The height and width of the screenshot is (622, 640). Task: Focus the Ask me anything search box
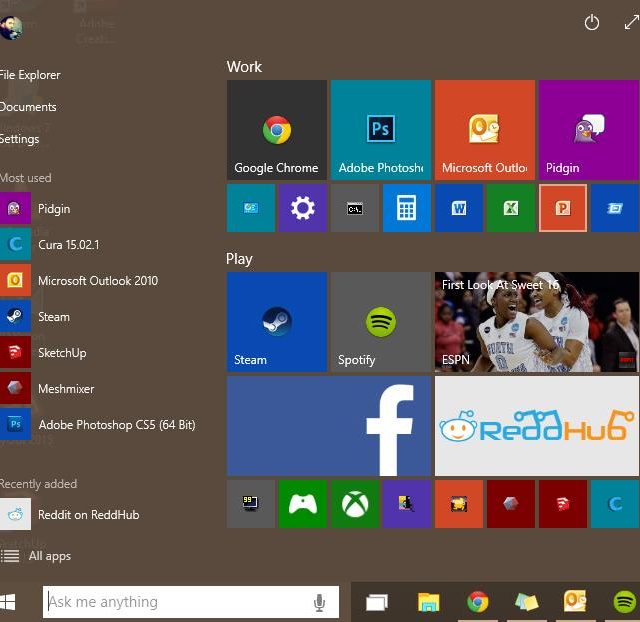[x=191, y=602]
